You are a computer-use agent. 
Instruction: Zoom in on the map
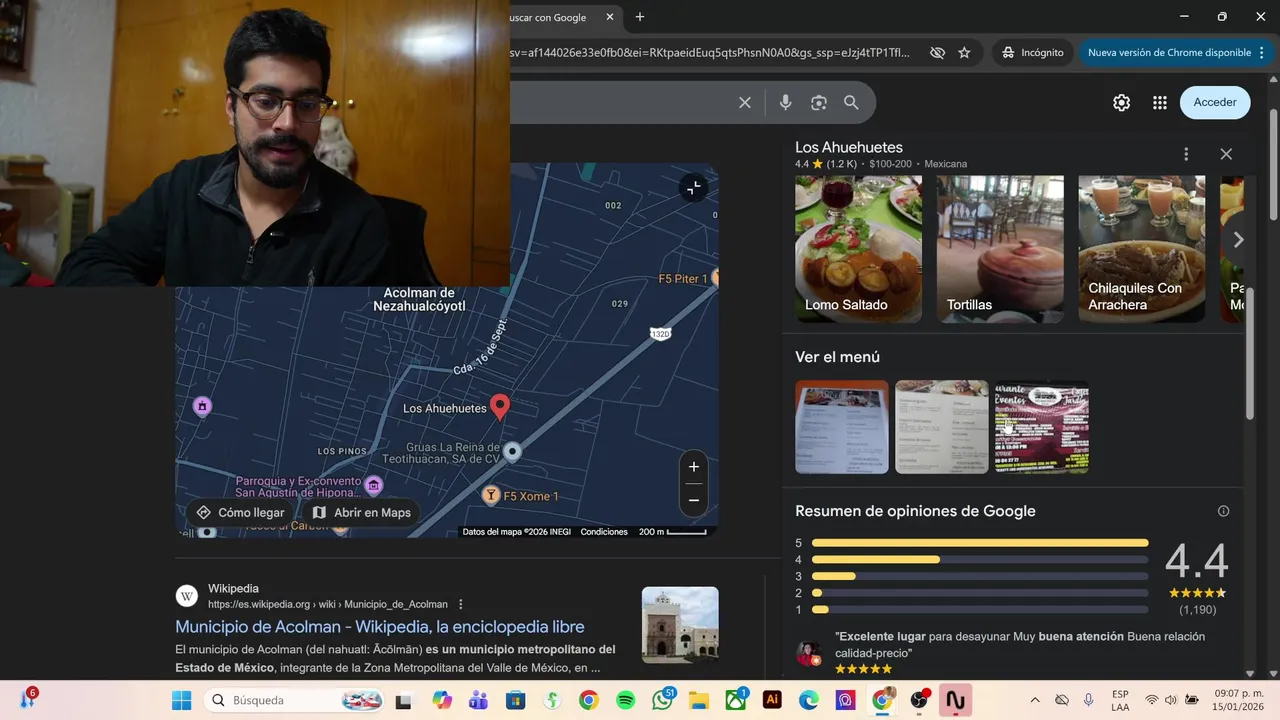coord(693,467)
